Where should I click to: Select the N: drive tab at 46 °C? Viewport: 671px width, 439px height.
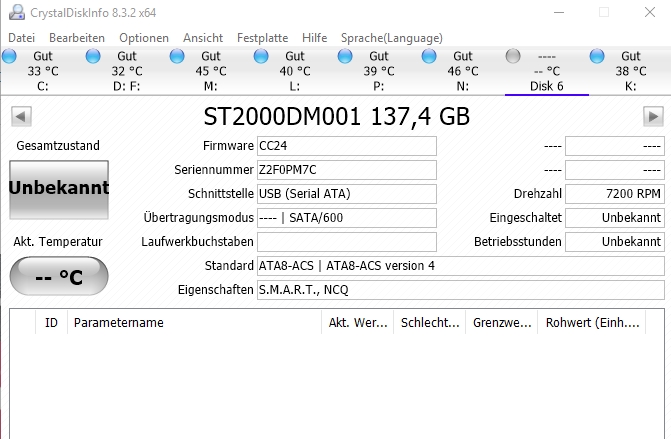[463, 71]
